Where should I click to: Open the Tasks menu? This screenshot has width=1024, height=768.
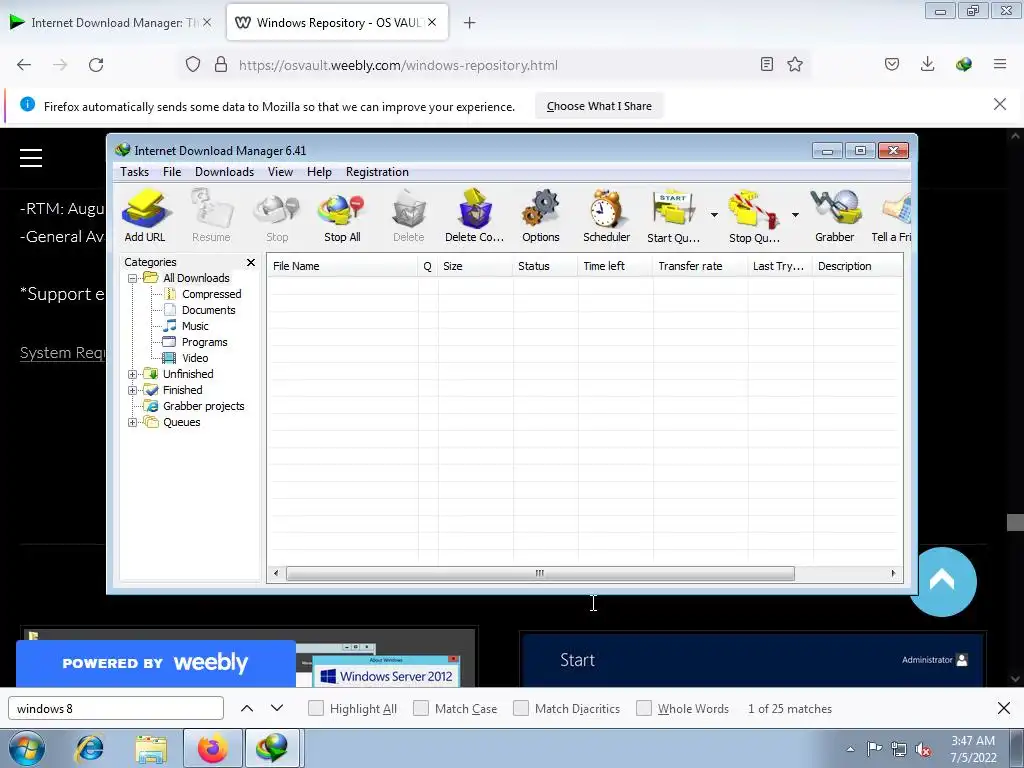(135, 172)
